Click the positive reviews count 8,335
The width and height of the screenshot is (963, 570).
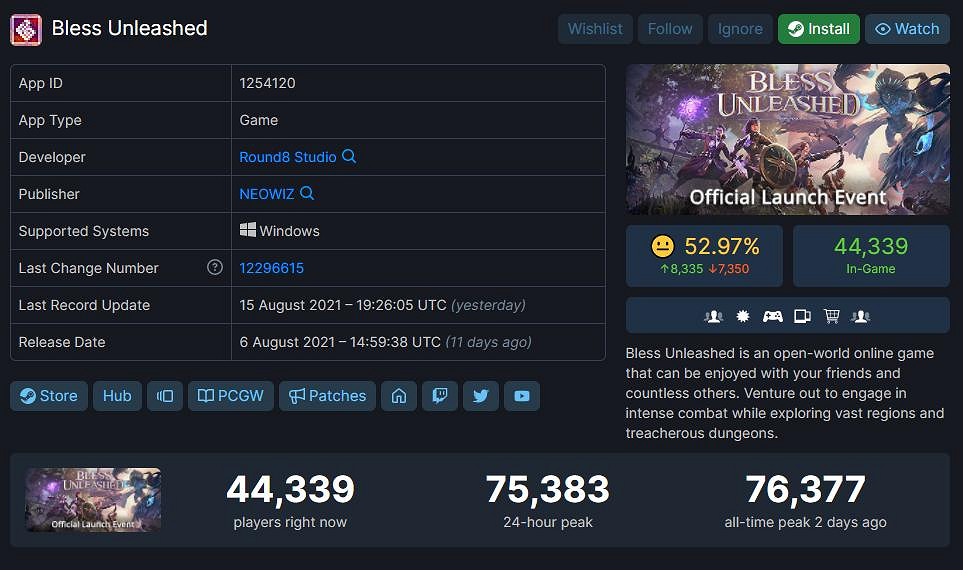(x=682, y=269)
